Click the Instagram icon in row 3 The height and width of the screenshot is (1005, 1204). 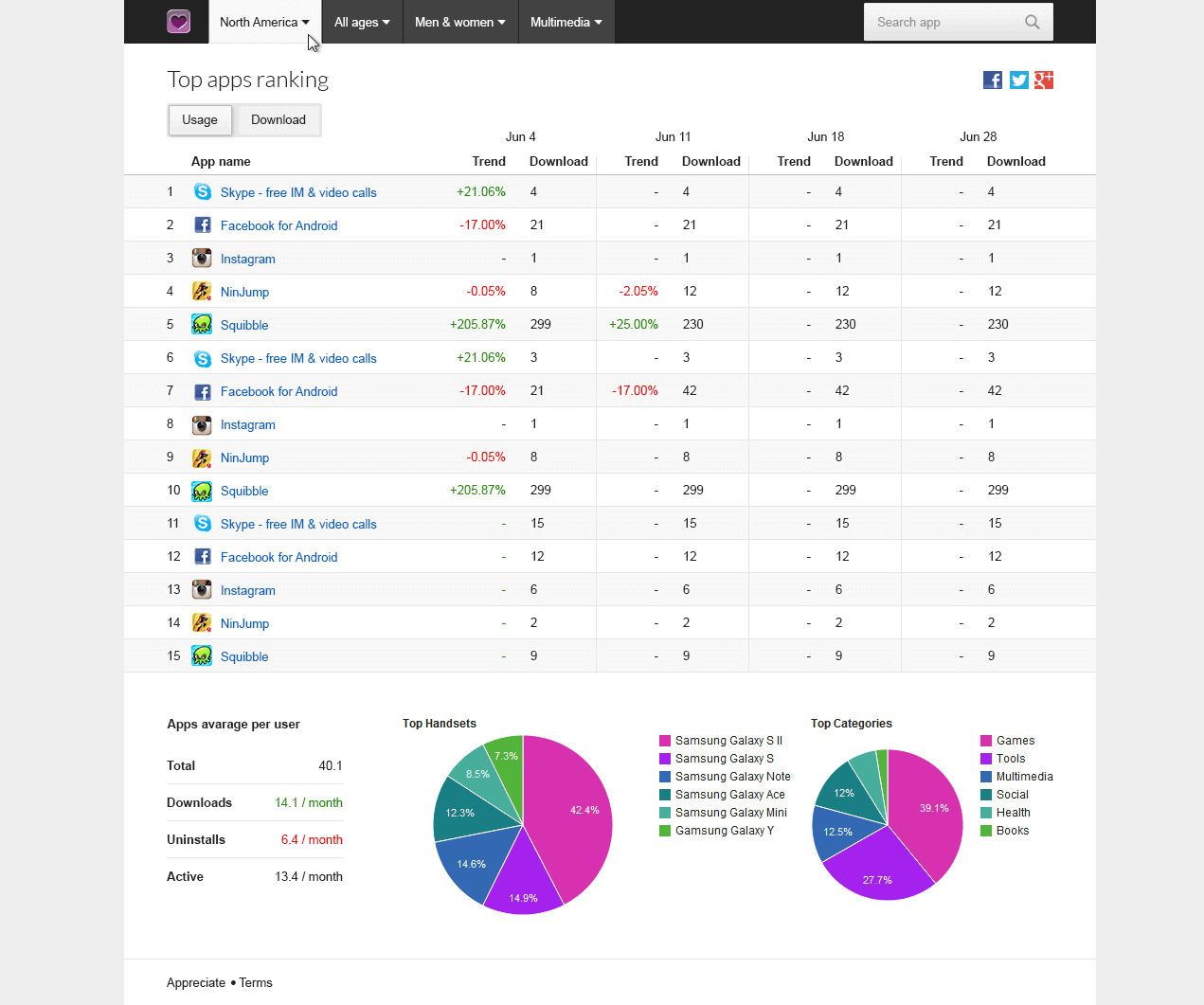202,259
